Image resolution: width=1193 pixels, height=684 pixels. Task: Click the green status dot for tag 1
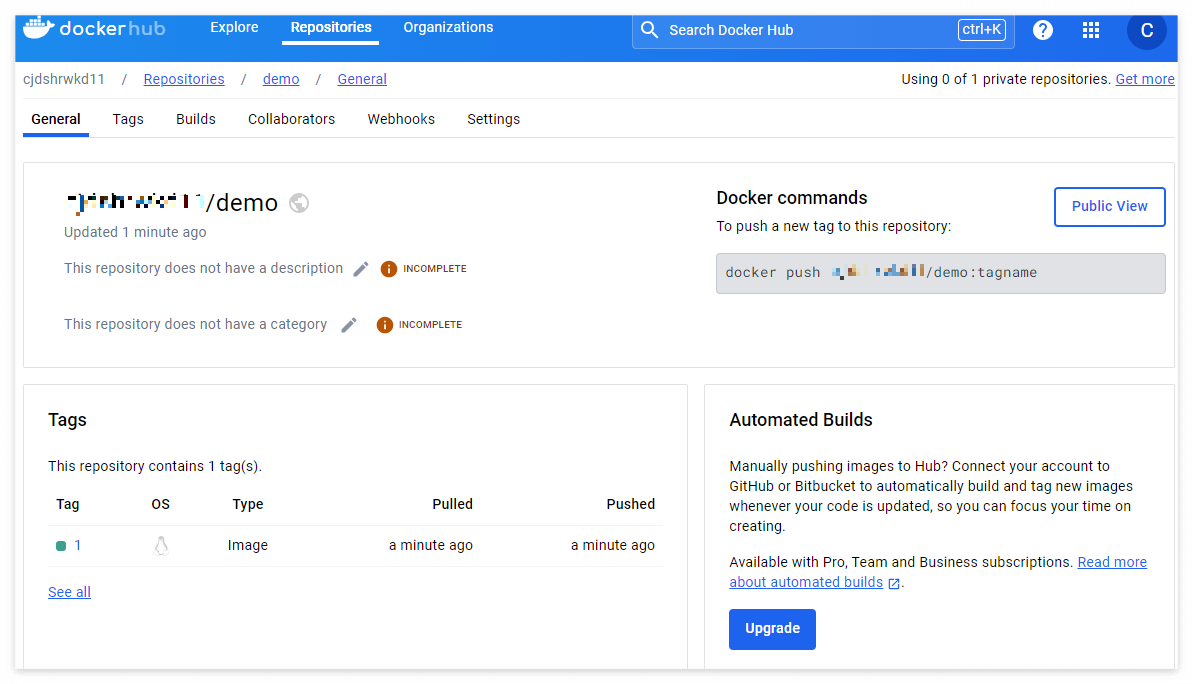61,546
